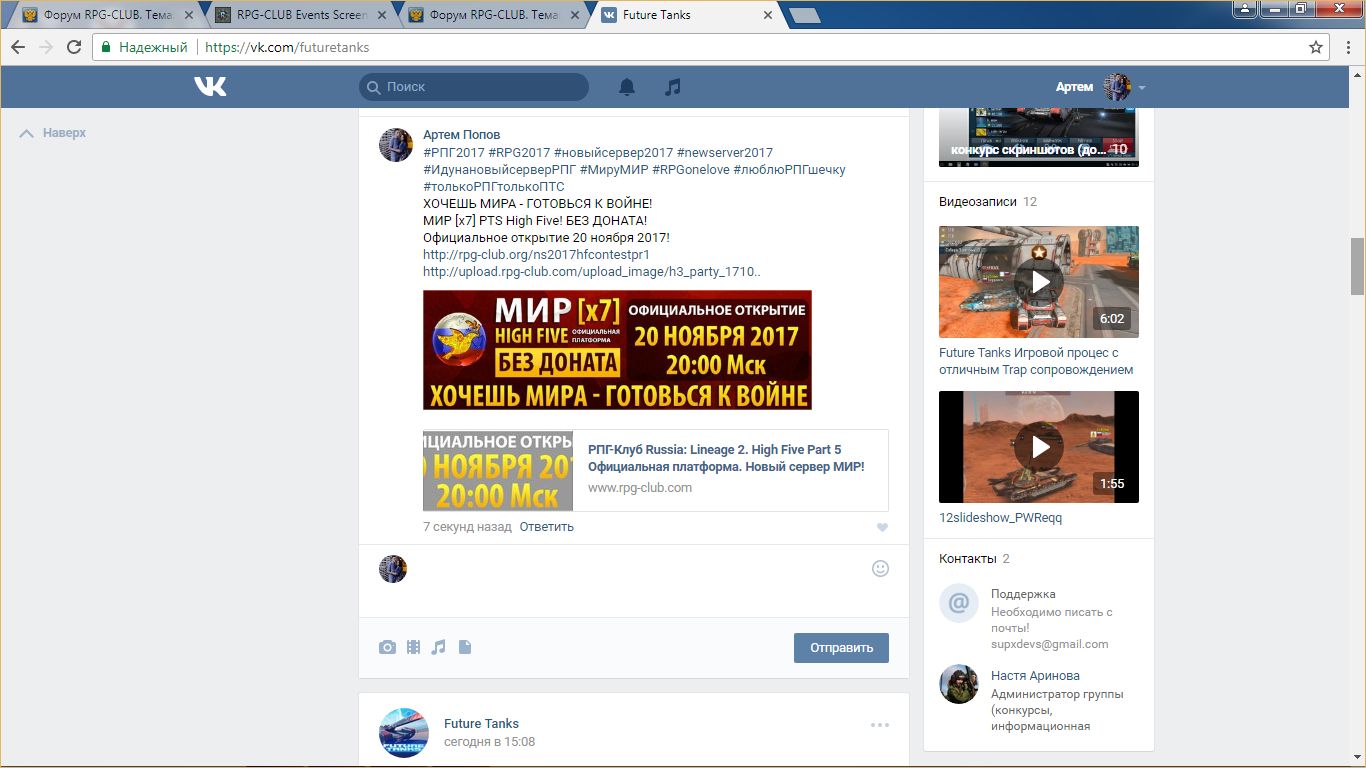Send the comment with Отправить
The width and height of the screenshot is (1366, 768).
coord(841,647)
